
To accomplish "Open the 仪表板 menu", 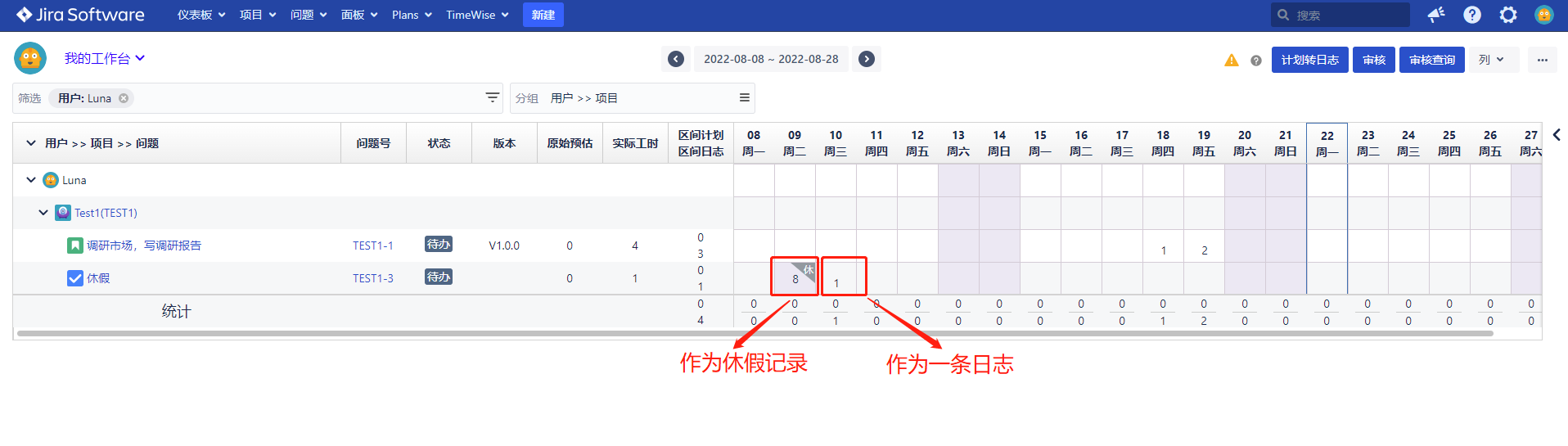I will click(x=201, y=15).
